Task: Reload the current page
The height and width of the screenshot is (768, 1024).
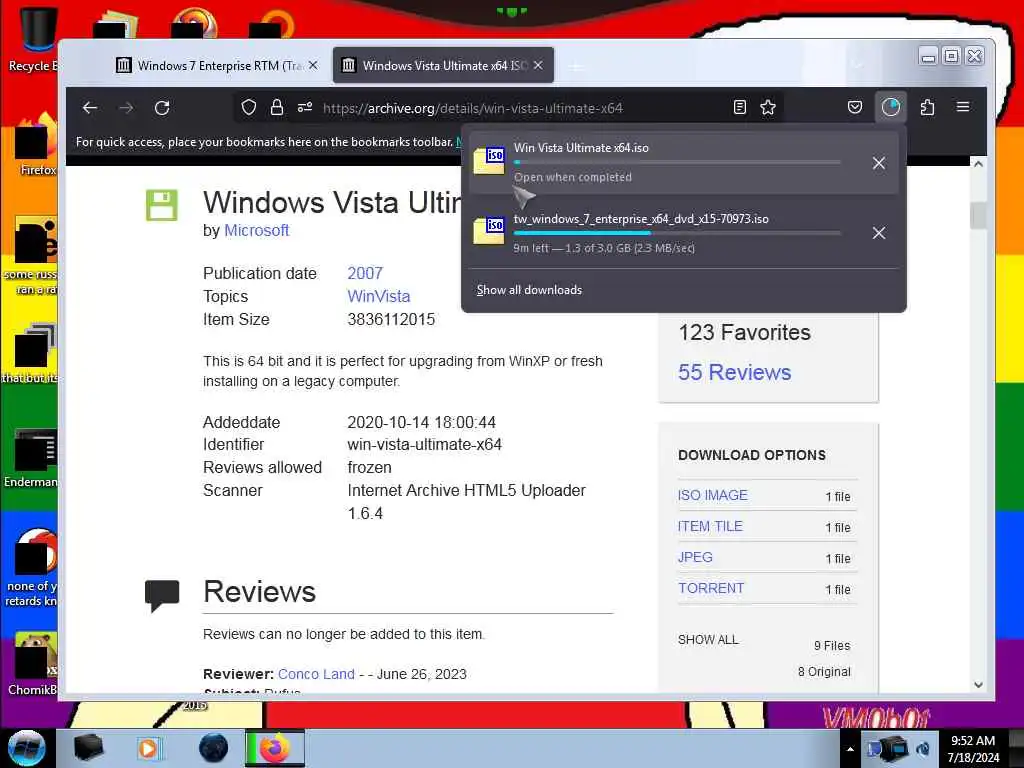Action: point(162,108)
